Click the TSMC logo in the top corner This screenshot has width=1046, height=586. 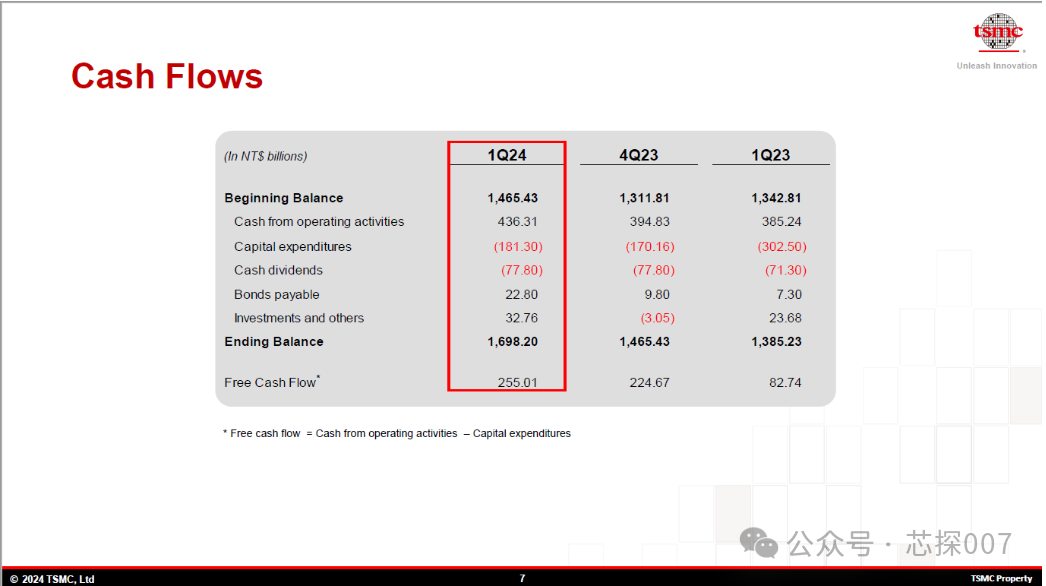(998, 32)
